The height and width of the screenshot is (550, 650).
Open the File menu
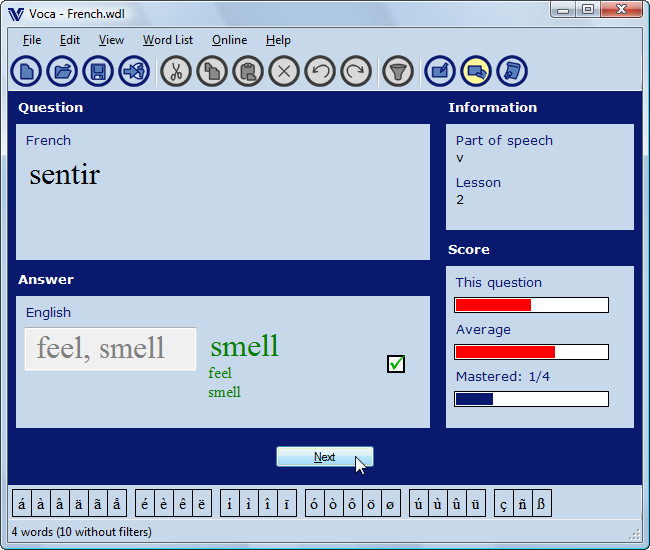pyautogui.click(x=32, y=40)
